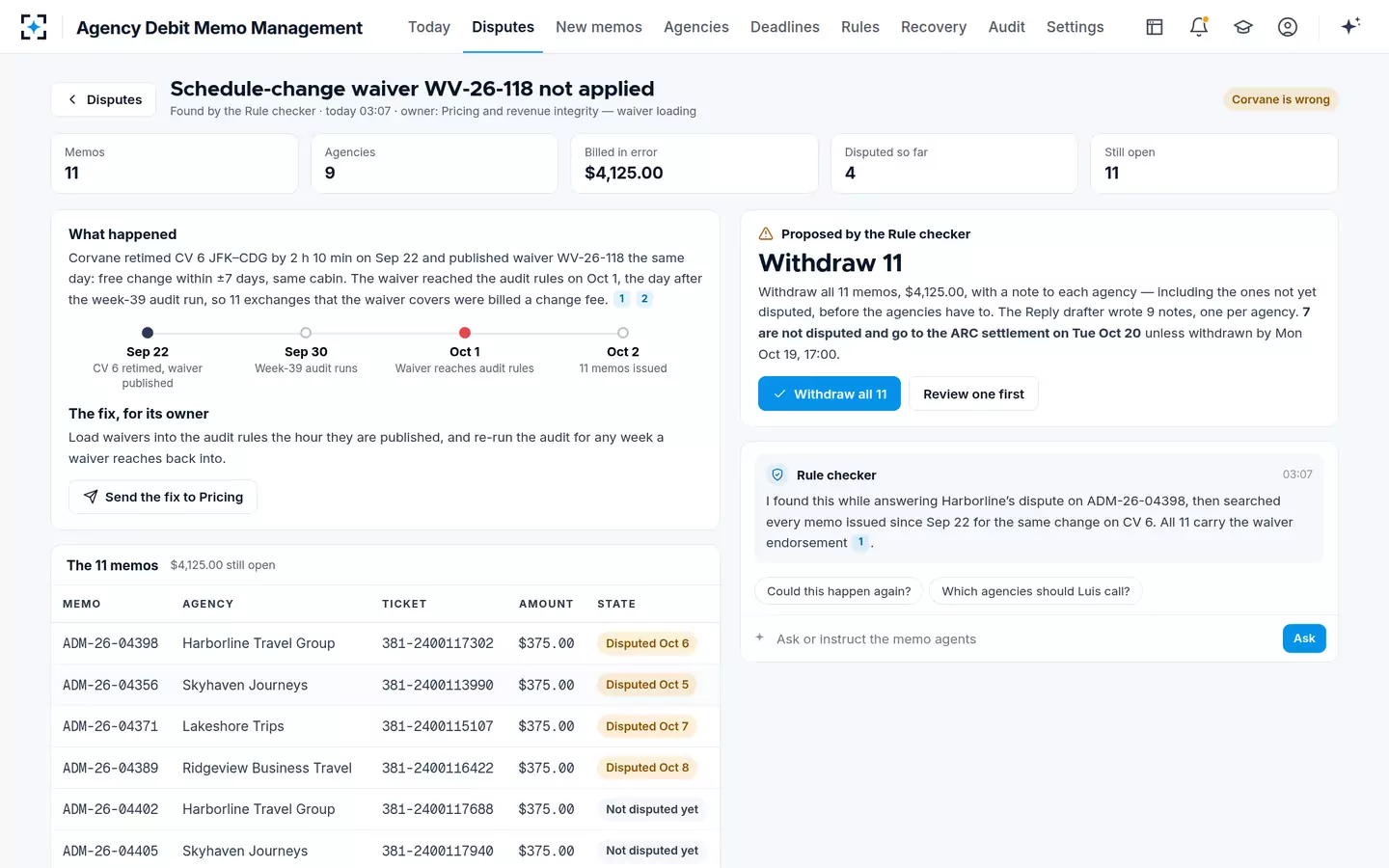Click the Ask button
Image resolution: width=1389 pixels, height=868 pixels.
tap(1304, 638)
